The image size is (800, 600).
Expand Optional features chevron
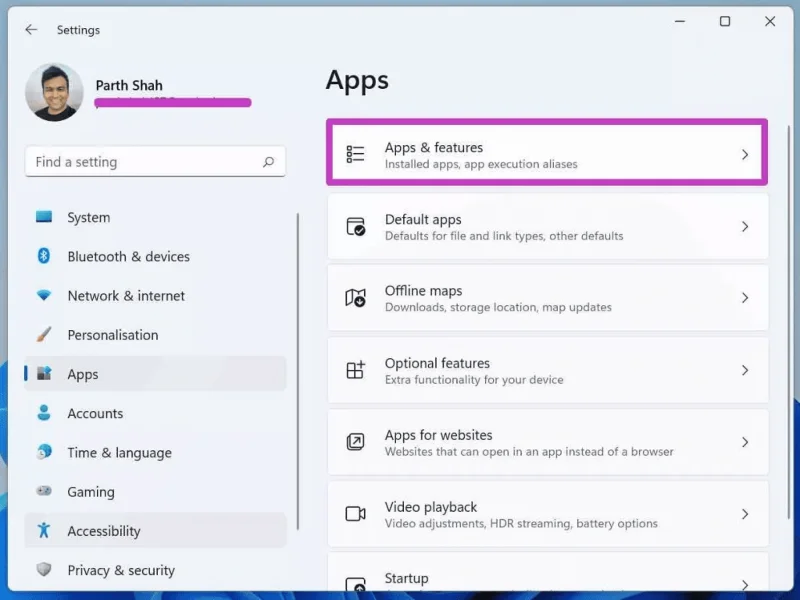coord(745,370)
